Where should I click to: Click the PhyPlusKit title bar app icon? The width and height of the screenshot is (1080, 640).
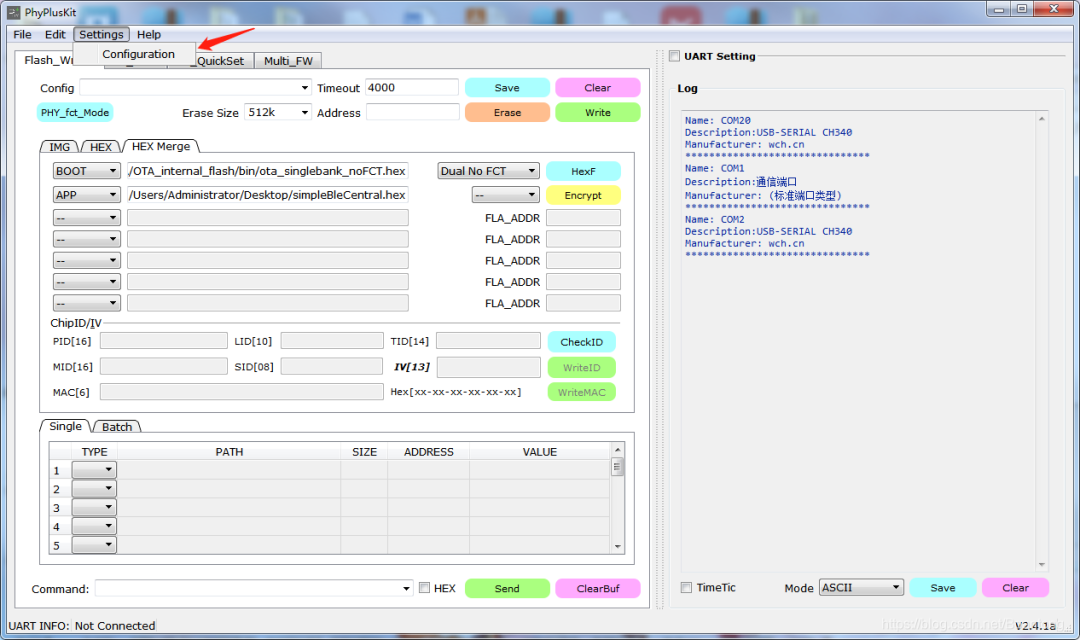tap(14, 12)
